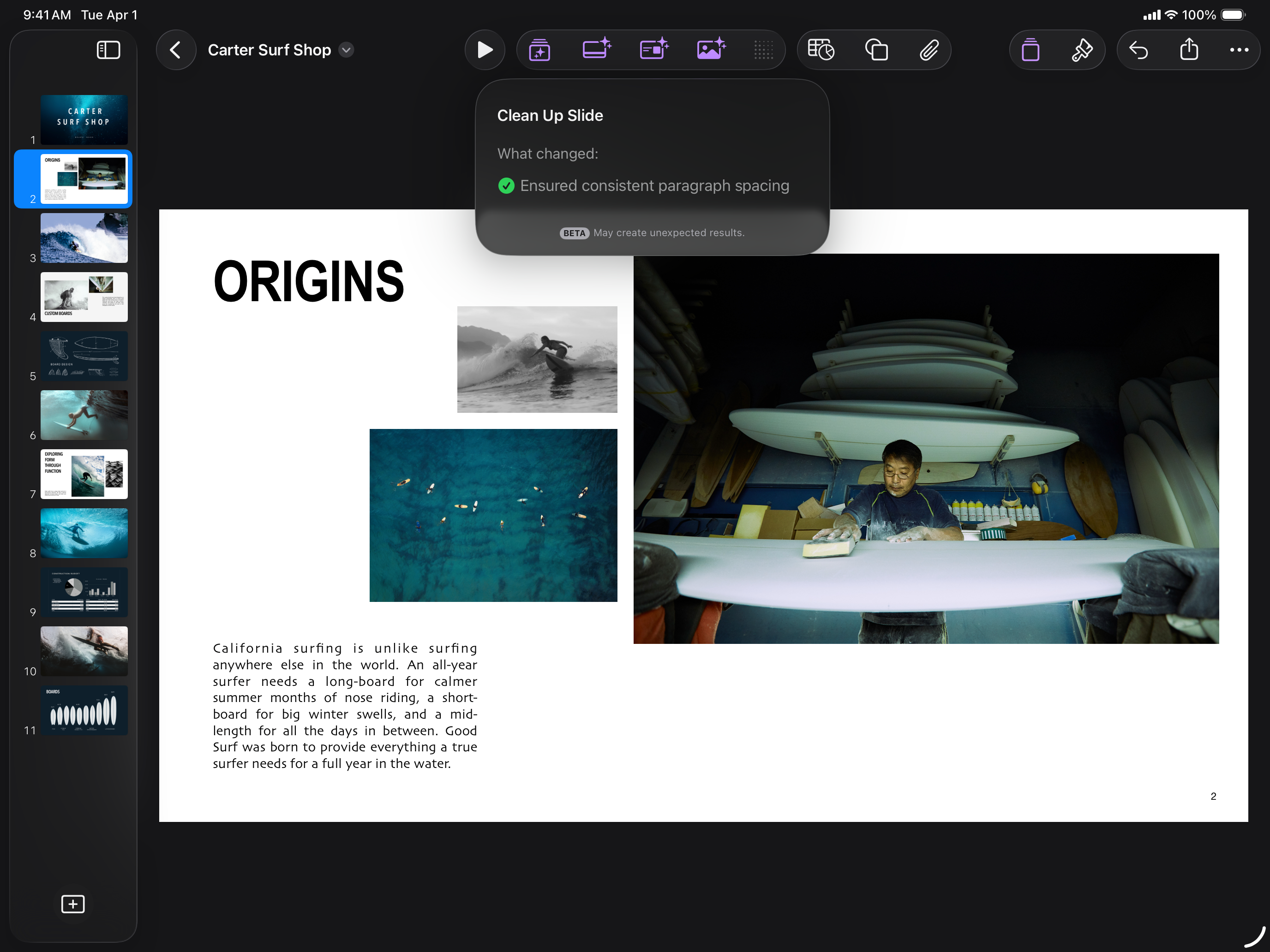The width and height of the screenshot is (1270, 952).
Task: Insert a table or chart
Action: click(821, 50)
